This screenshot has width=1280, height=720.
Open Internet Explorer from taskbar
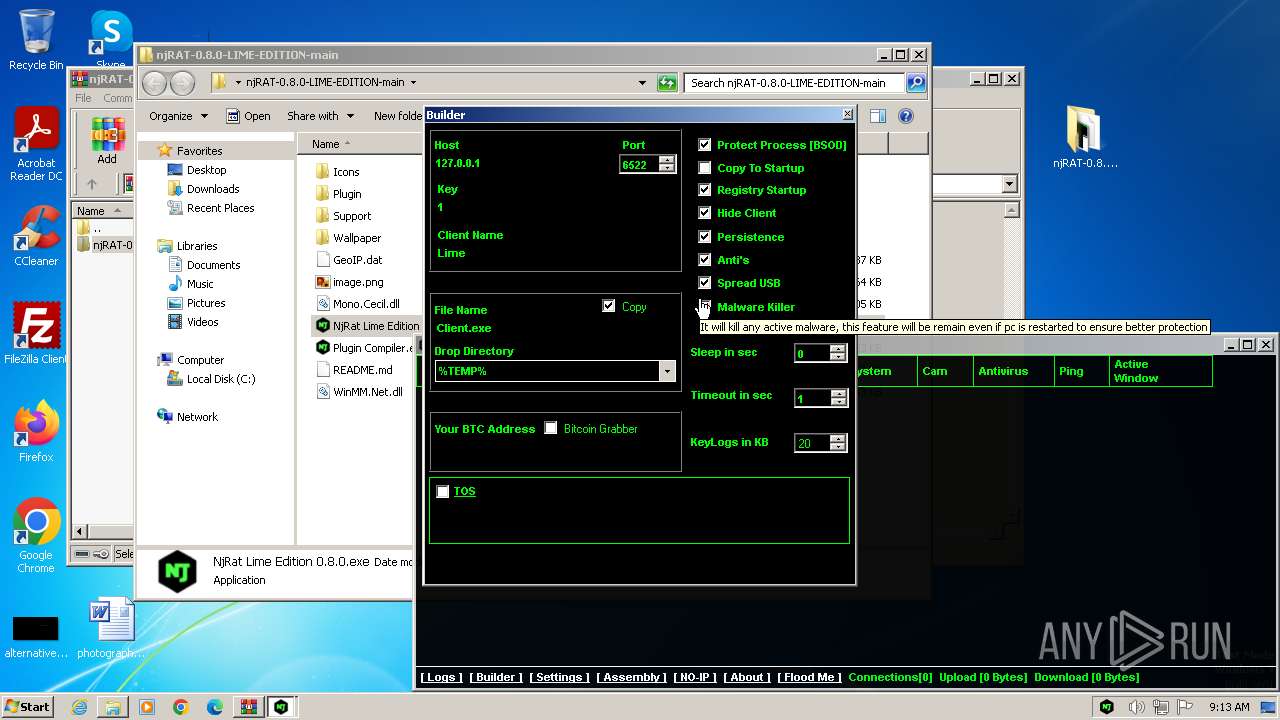point(79,707)
